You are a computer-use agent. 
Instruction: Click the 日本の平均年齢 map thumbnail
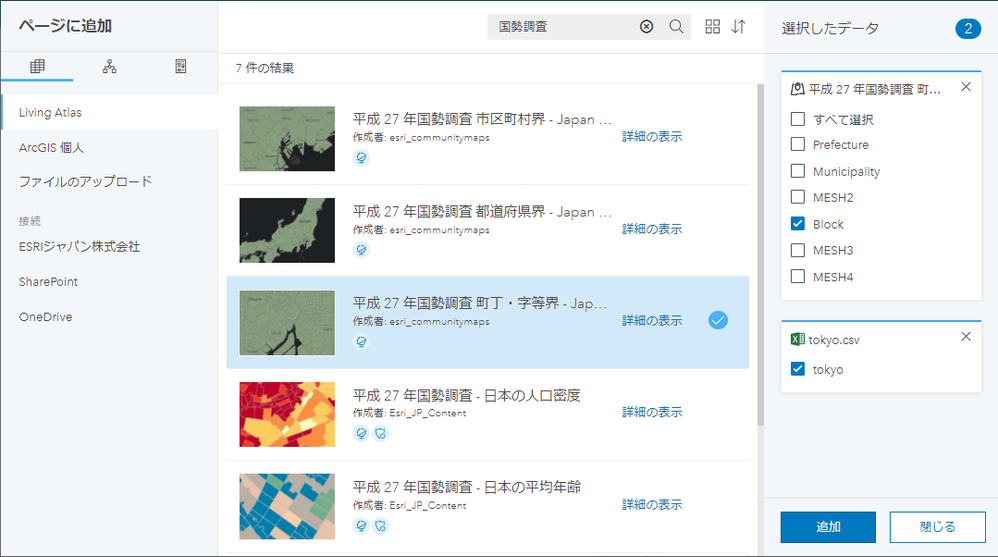tap(287, 507)
